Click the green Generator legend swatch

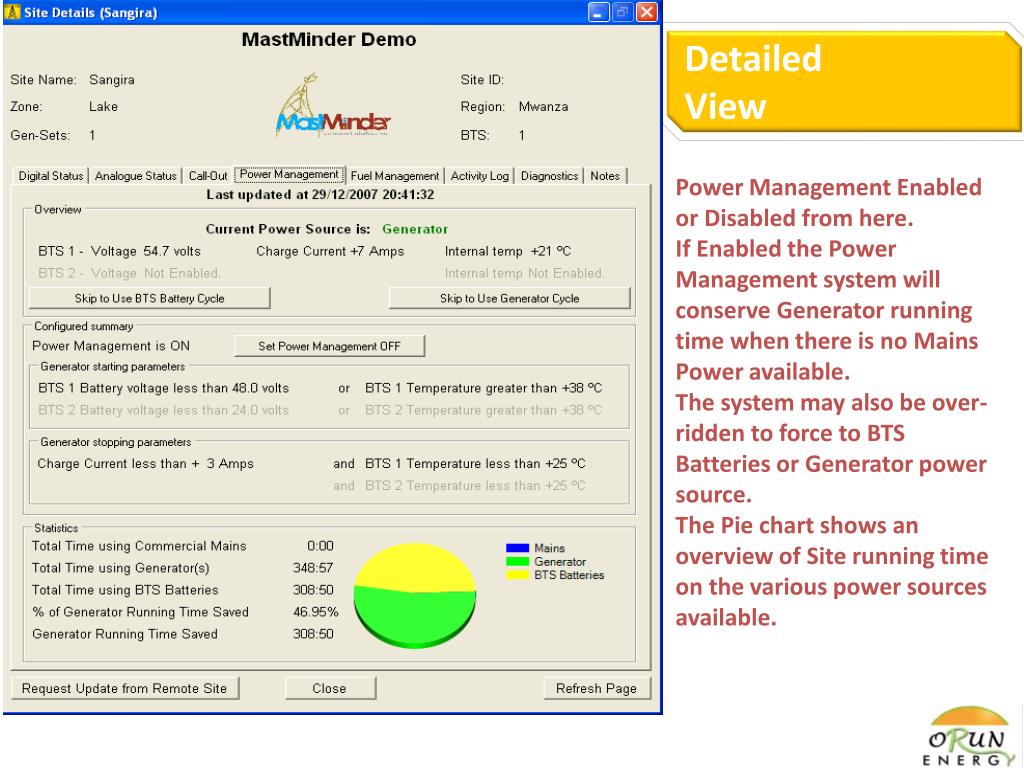[x=517, y=562]
